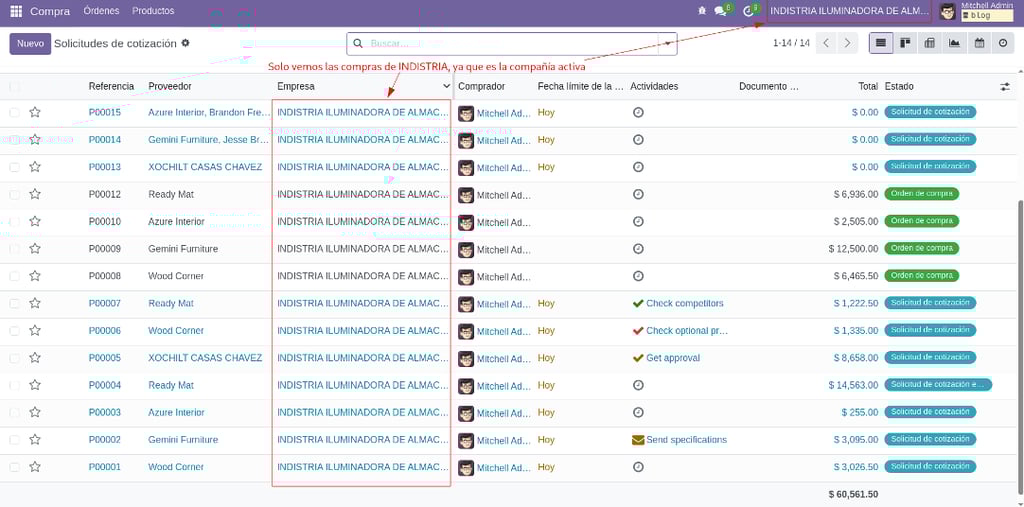The image size is (1024, 507).
Task: Go to previous page of records
Action: point(826,43)
